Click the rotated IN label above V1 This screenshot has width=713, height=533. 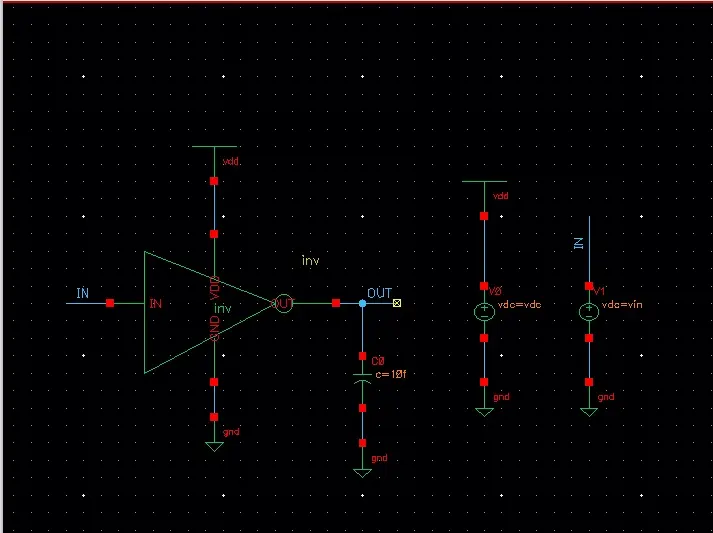[x=578, y=243]
